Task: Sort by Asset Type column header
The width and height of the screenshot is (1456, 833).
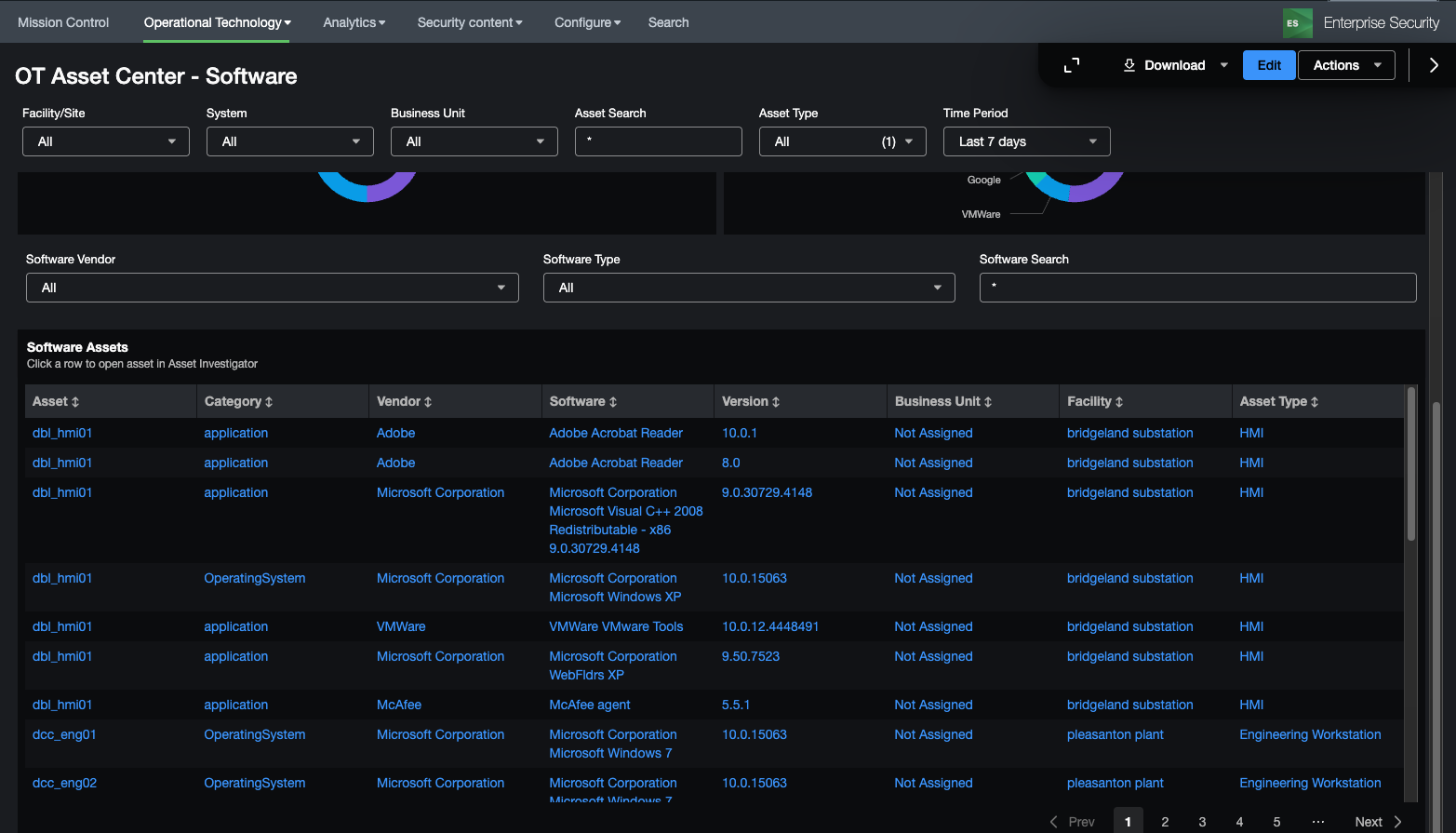Action: coord(1278,401)
